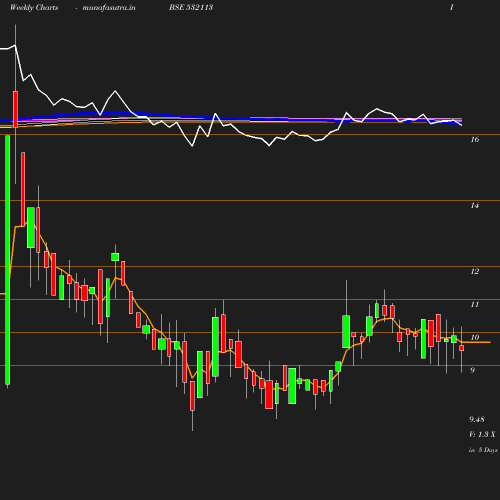Click the price axis label 16

(x=475, y=139)
